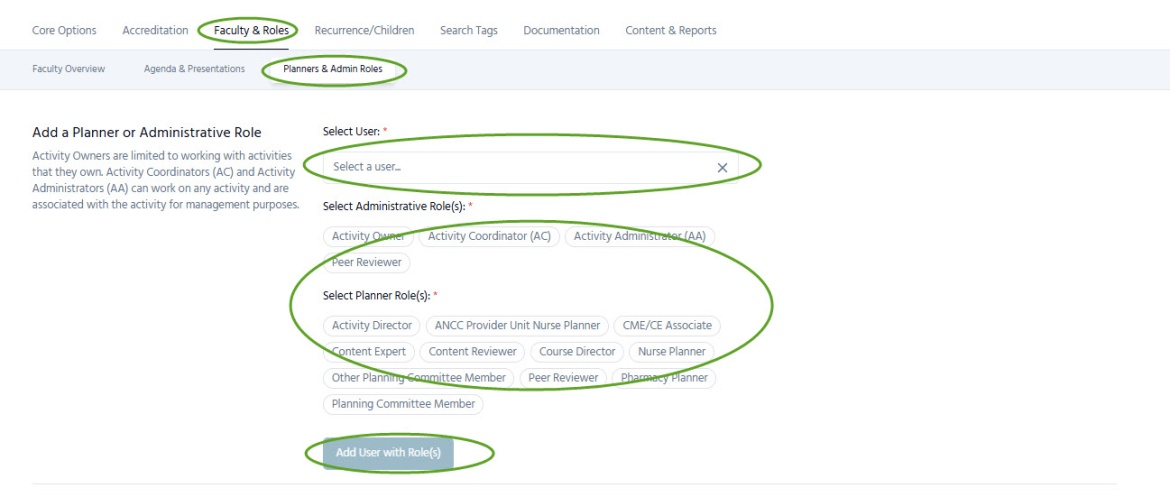Image resolution: width=1170 pixels, height=497 pixels.
Task: Switch to the Accreditation tab
Action: tap(155, 30)
